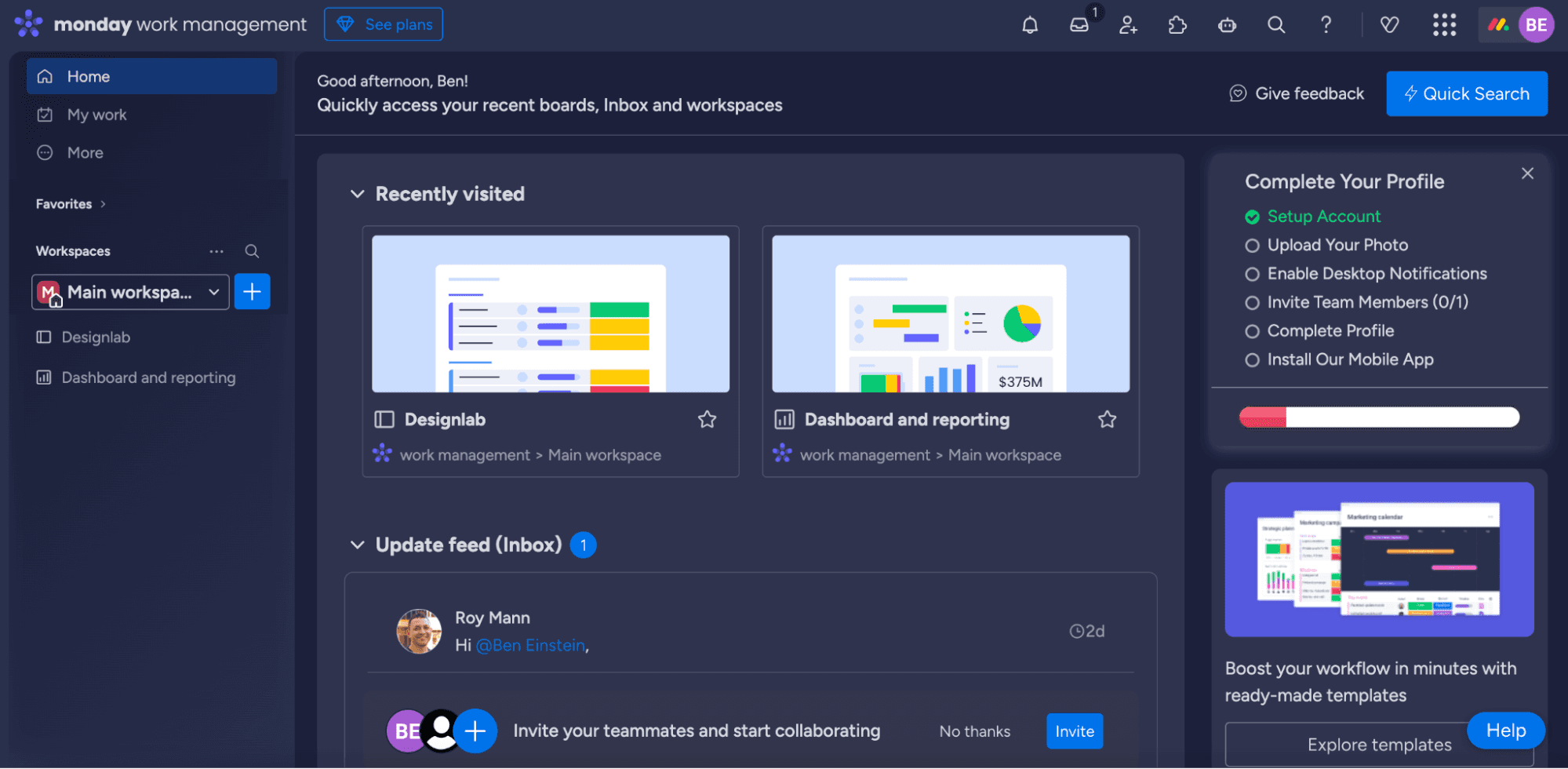
Task: Click the board icon next to Designlab card title
Action: (384, 420)
